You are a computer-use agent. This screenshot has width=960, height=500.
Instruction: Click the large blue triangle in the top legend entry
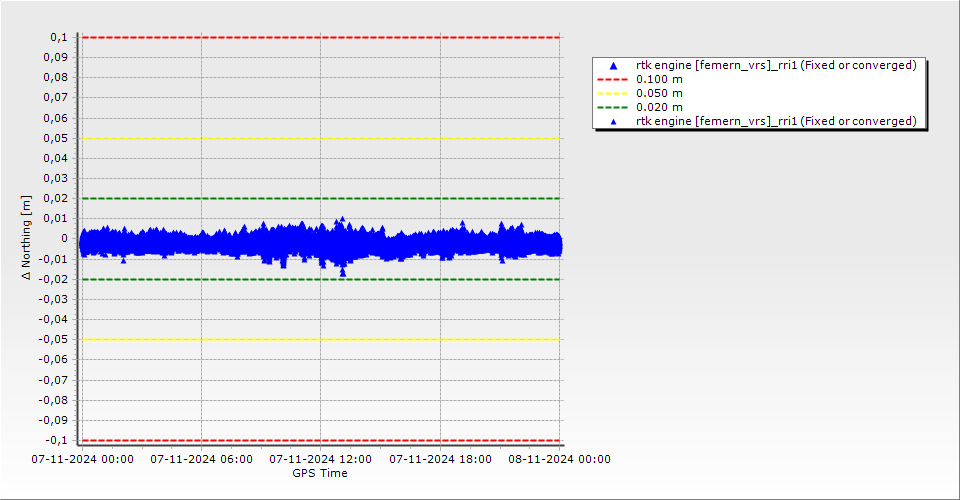(614, 66)
